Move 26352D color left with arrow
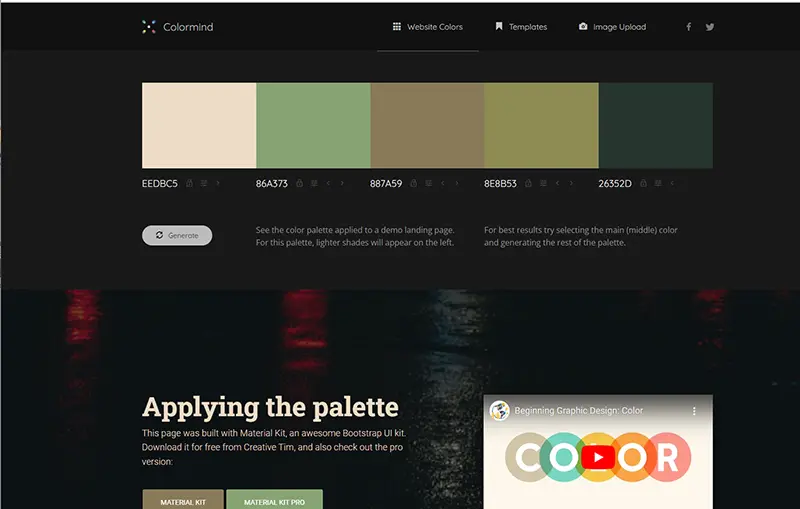The height and width of the screenshot is (509, 800). (x=672, y=183)
